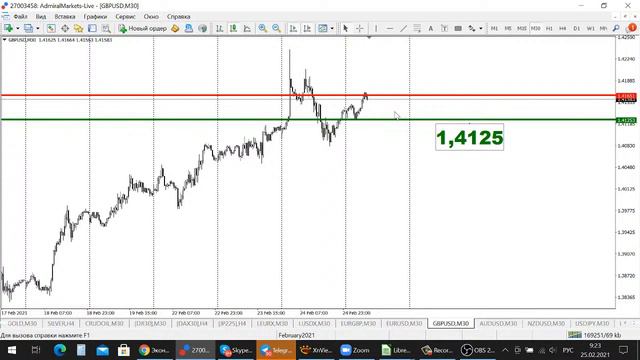Switch timeframe to D1
The width and height of the screenshot is (640, 360).
click(576, 28)
